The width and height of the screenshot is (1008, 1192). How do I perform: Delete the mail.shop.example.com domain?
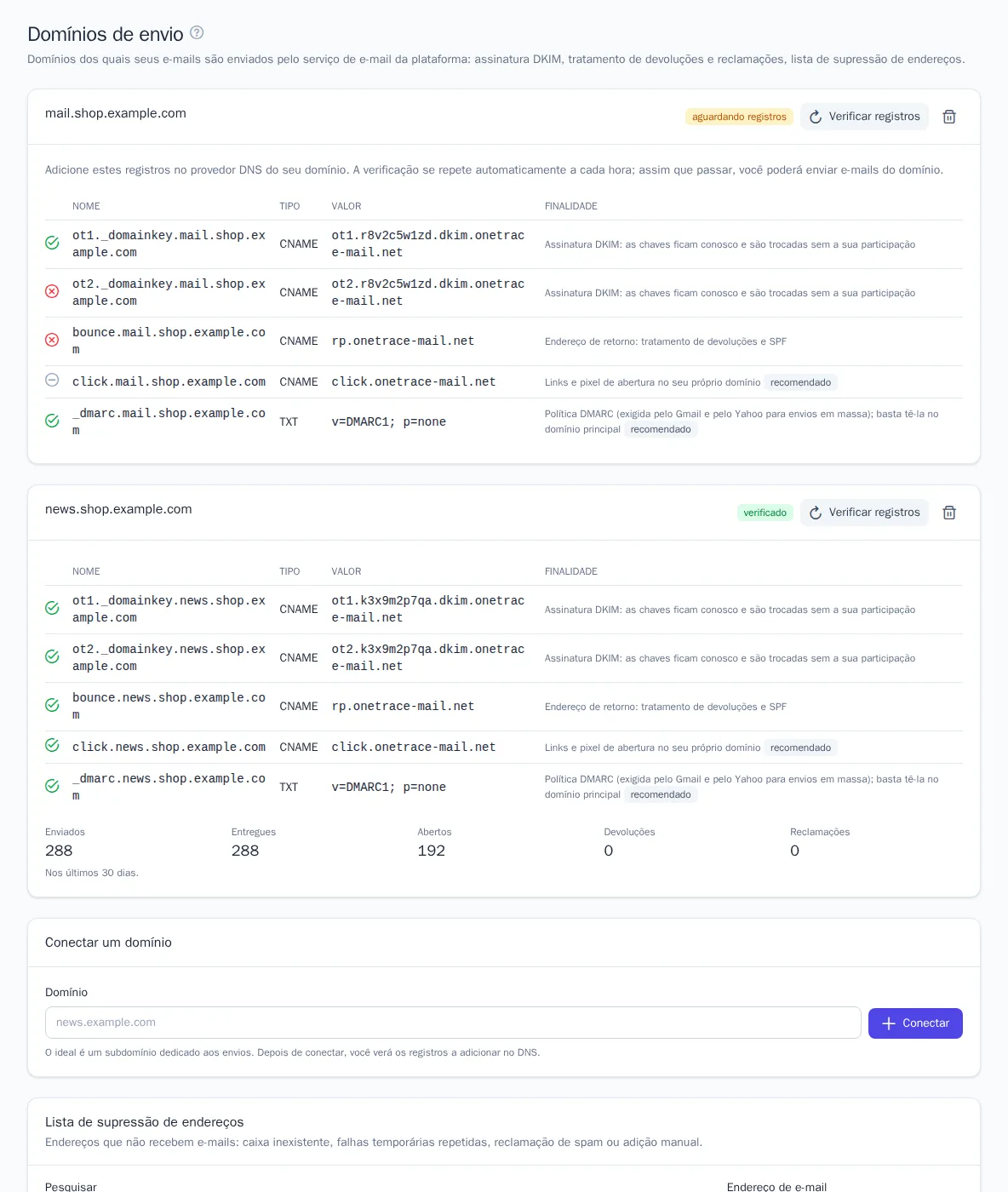949,117
